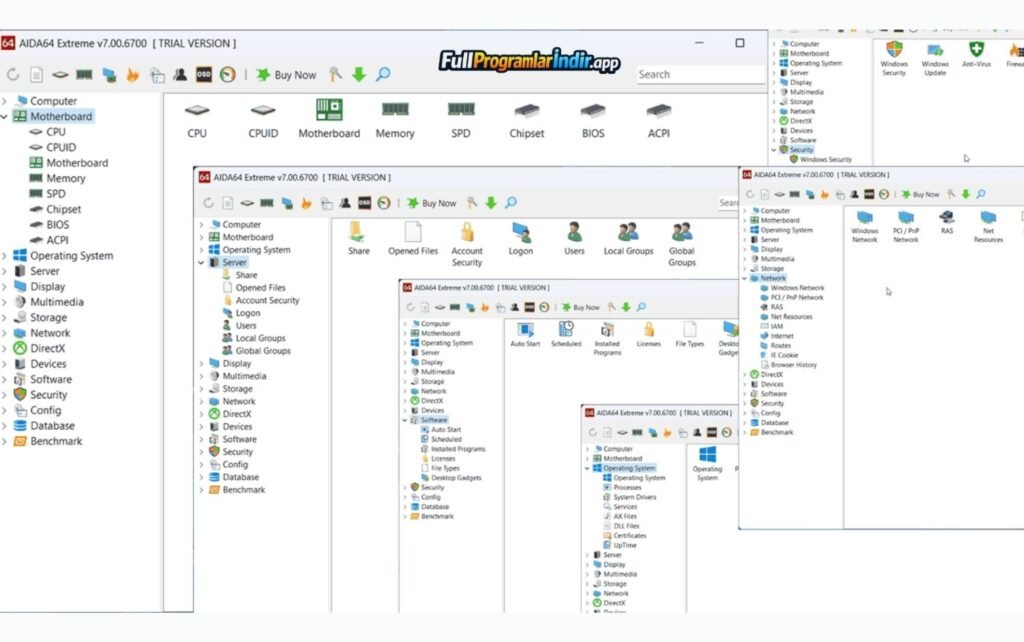Viewport: 1024px width, 642px height.
Task: Open the large SPD memory module icon
Action: [x=461, y=110]
